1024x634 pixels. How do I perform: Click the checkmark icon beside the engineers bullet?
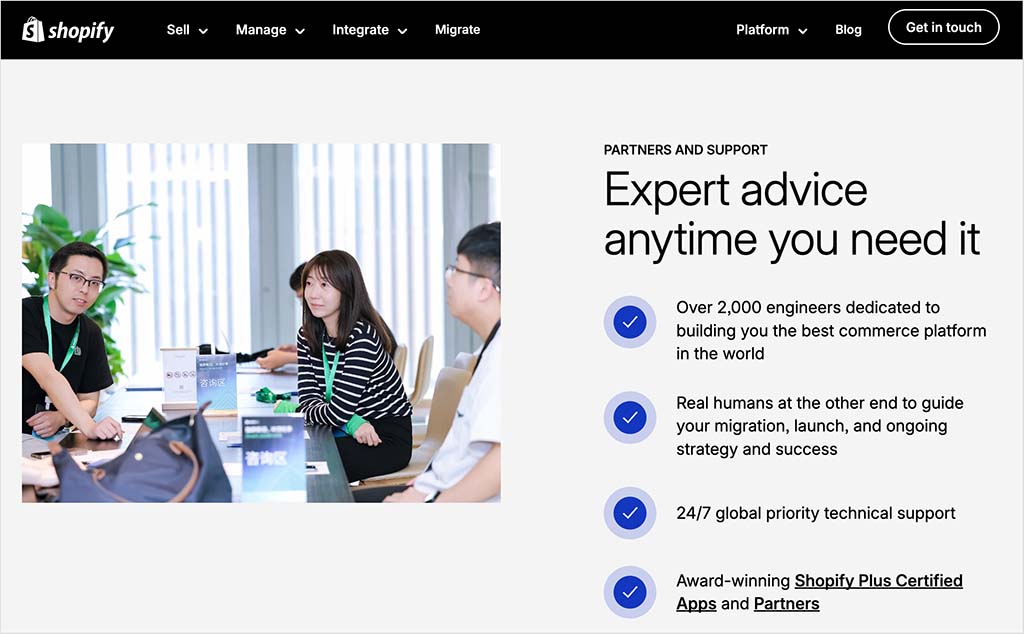point(629,322)
